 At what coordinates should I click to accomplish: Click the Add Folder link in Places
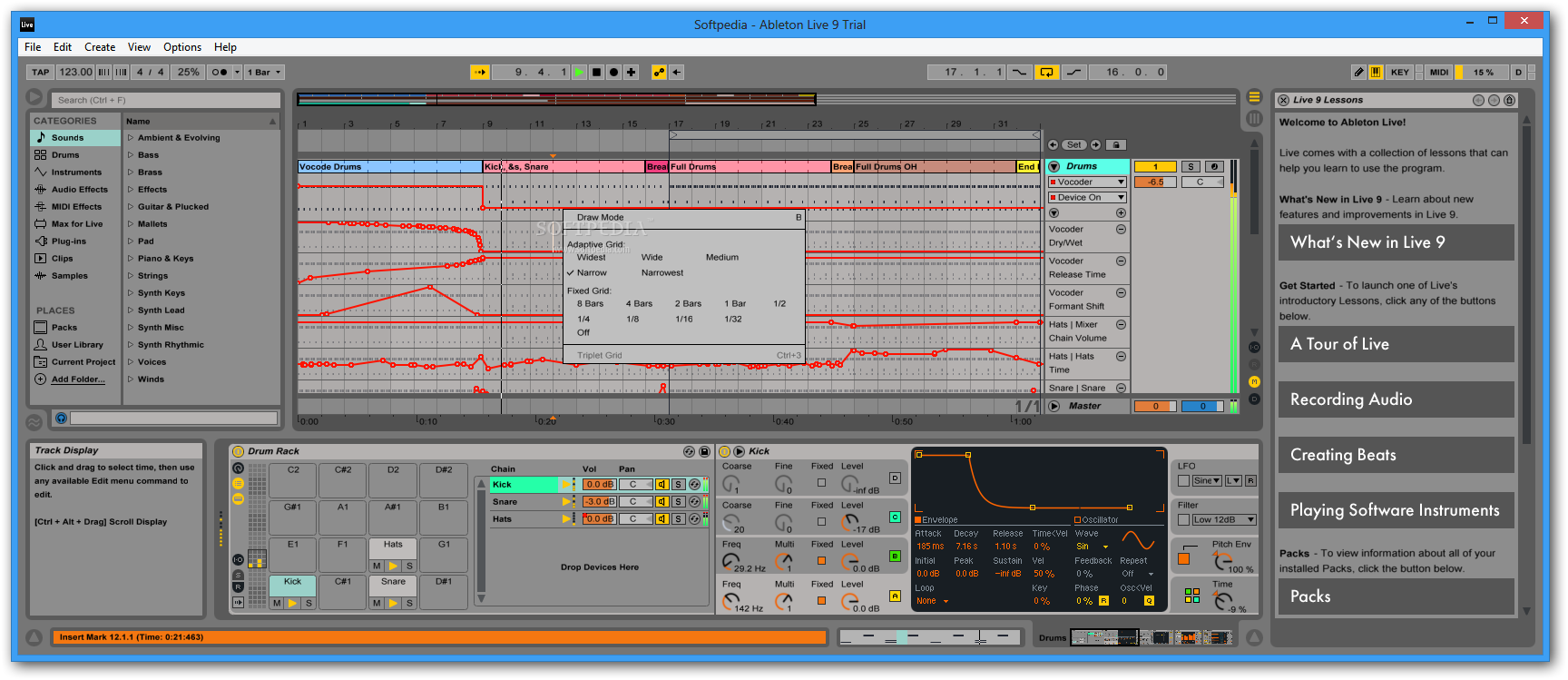[x=78, y=379]
